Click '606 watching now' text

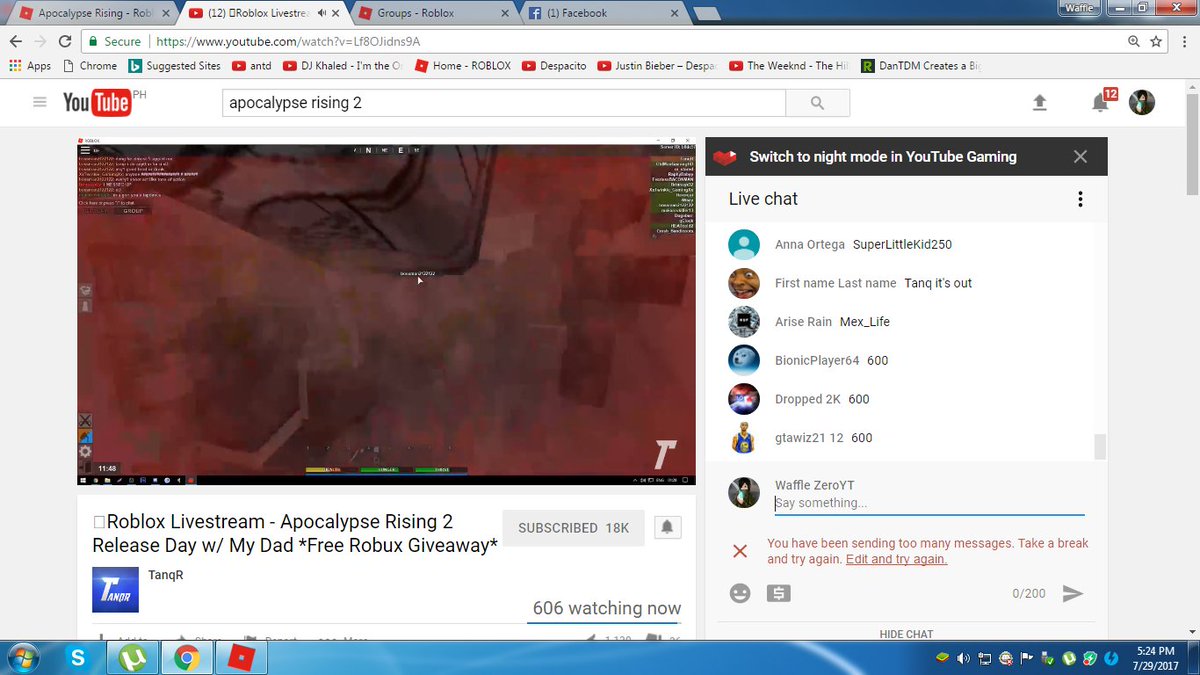[x=607, y=608]
